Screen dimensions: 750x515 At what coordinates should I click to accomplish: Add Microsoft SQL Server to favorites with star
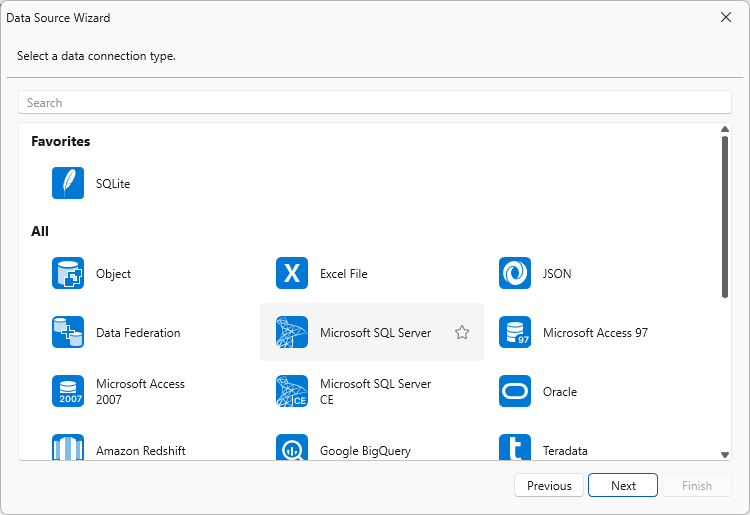(462, 332)
